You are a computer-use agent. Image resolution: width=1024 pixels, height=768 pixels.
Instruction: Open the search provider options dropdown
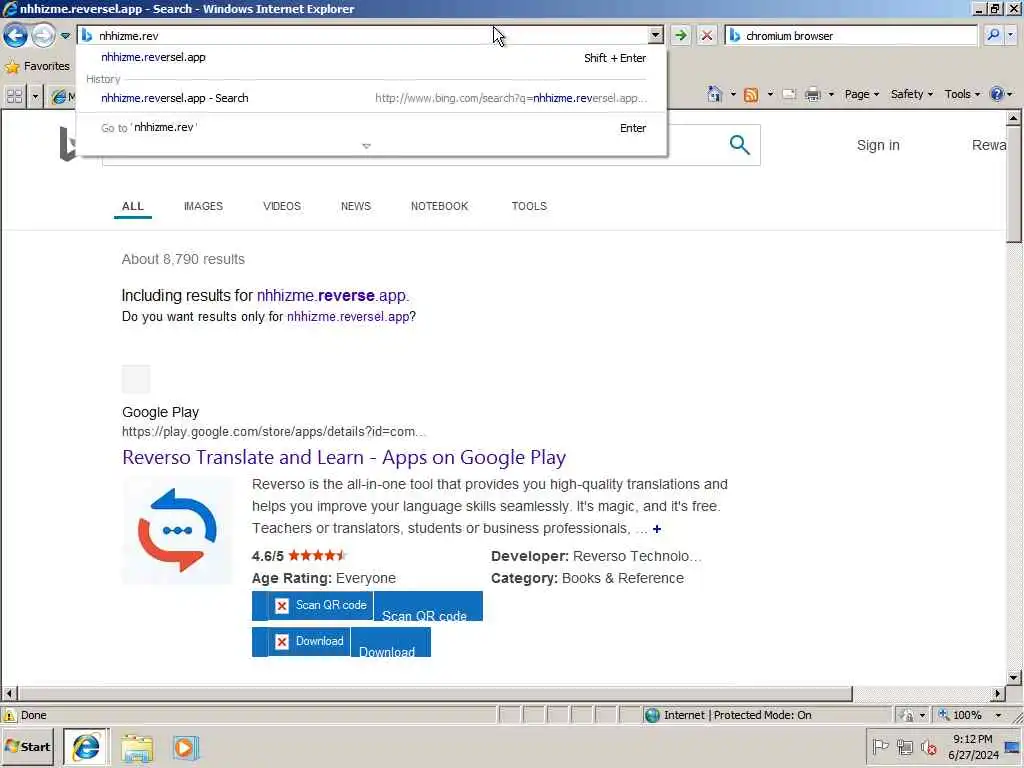coord(1010,35)
